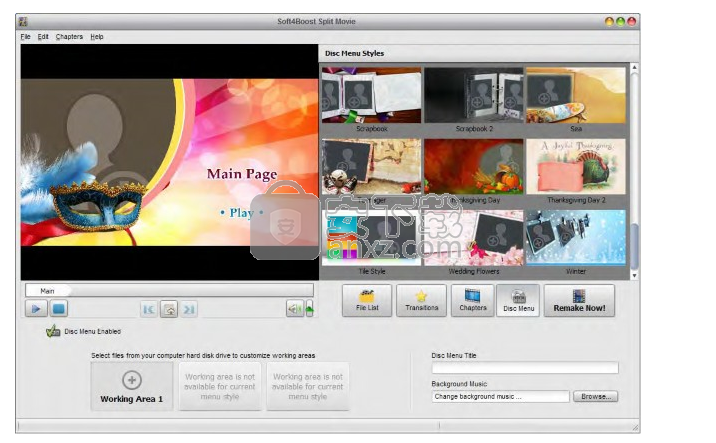Click the Play button under preview

click(34, 309)
